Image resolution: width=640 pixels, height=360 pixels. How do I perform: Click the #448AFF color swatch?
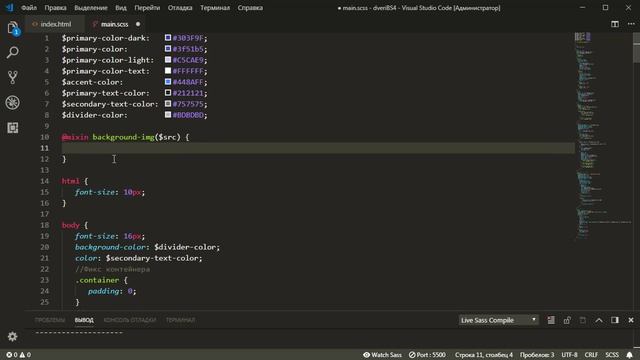[x=168, y=82]
